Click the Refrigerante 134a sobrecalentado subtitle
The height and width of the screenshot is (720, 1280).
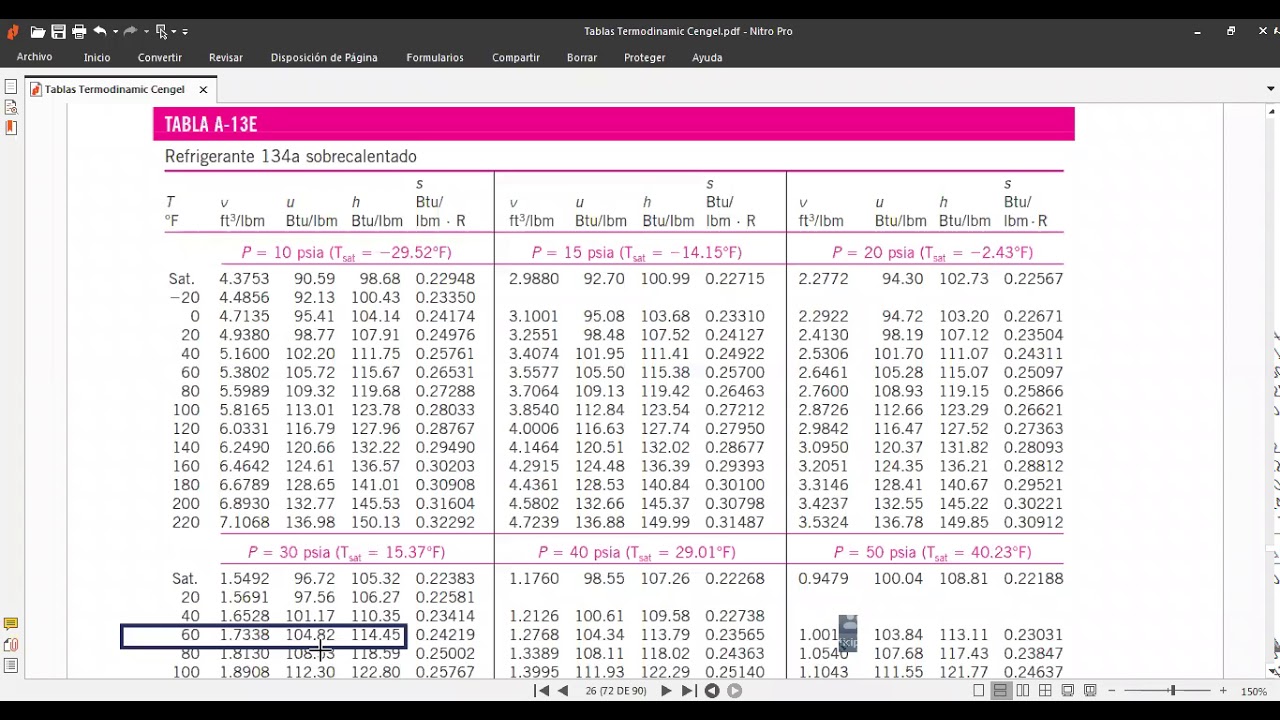(291, 156)
